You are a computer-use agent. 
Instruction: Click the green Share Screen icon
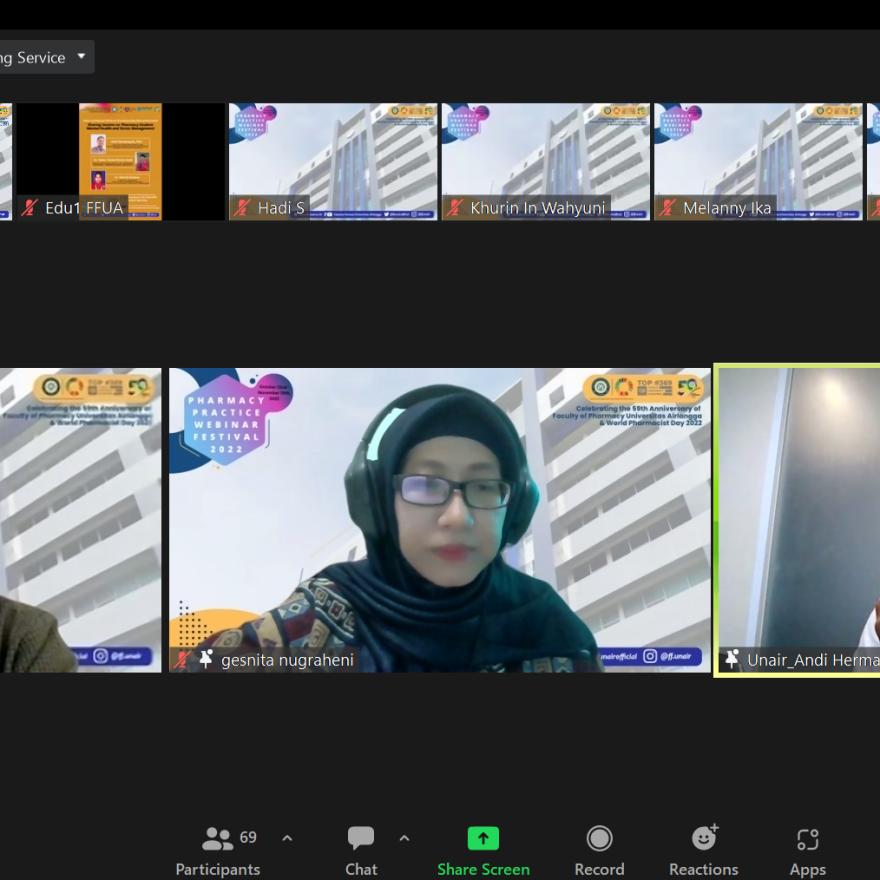483,838
